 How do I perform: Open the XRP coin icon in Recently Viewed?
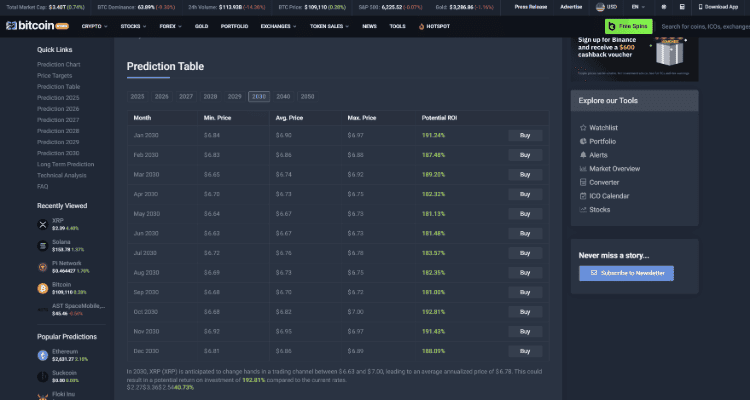click(43, 224)
